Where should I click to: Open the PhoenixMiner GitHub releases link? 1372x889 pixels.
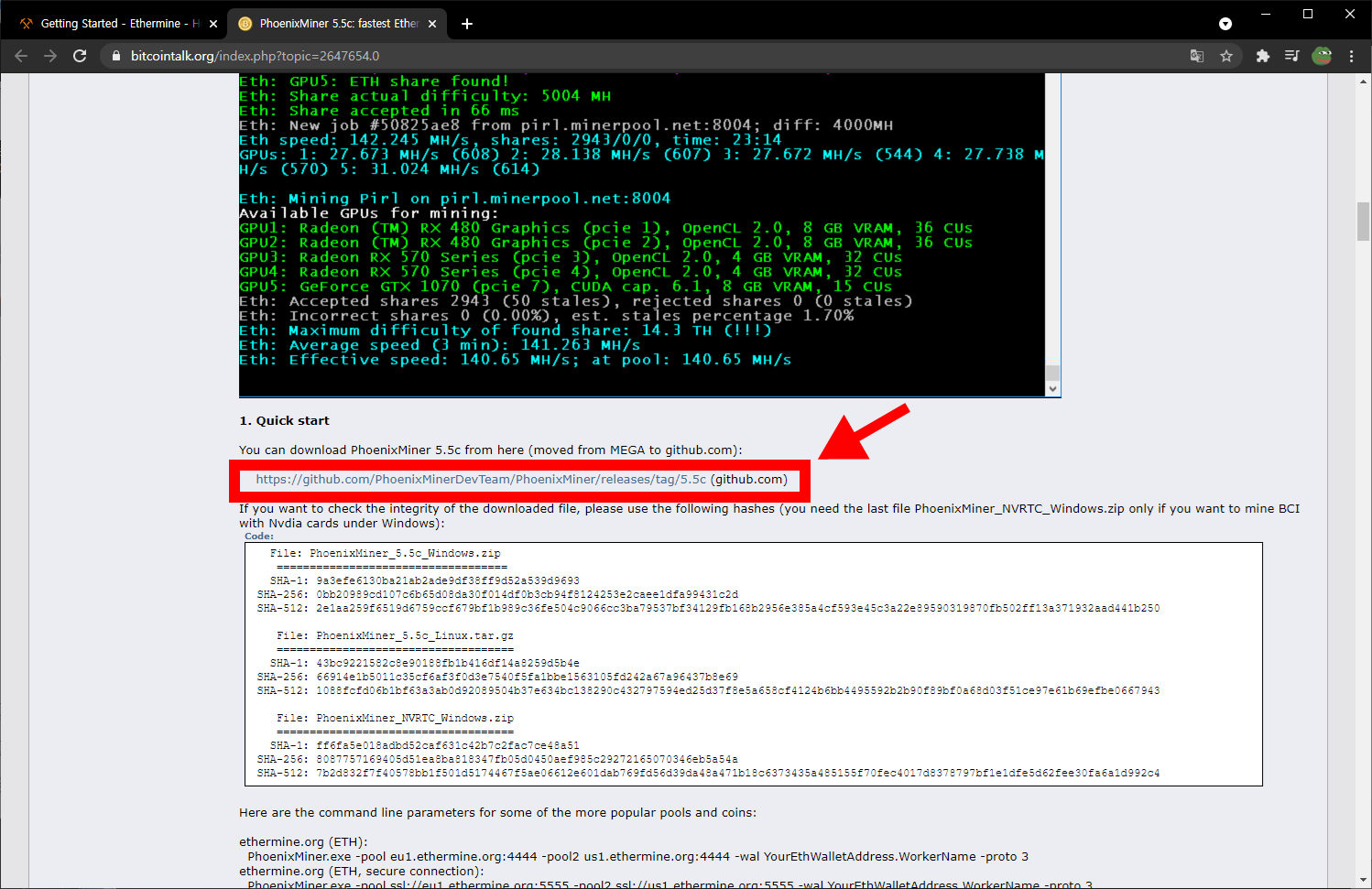[481, 479]
